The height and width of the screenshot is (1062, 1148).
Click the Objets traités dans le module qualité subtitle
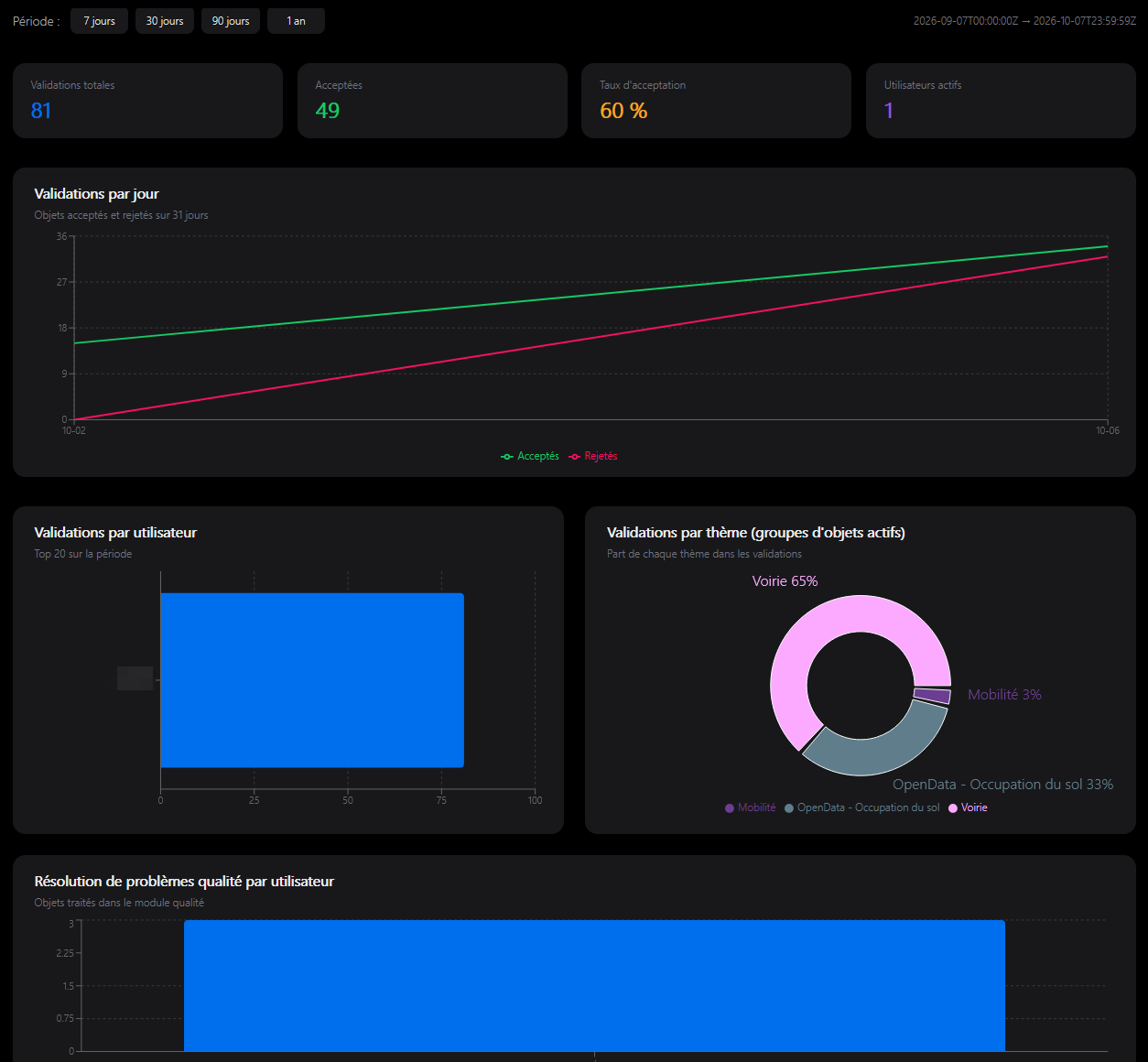(x=119, y=903)
